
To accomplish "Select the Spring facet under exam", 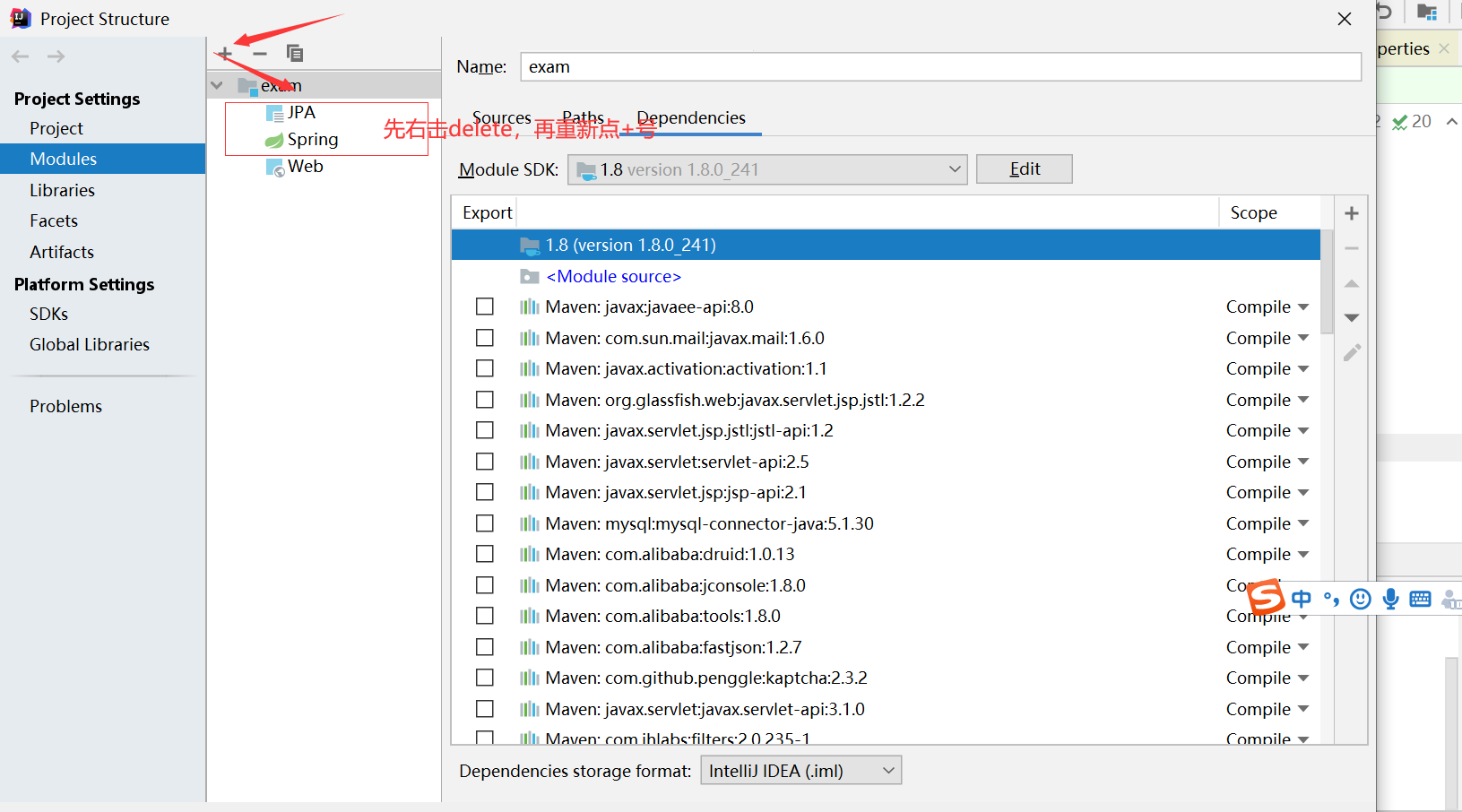I will [x=302, y=140].
